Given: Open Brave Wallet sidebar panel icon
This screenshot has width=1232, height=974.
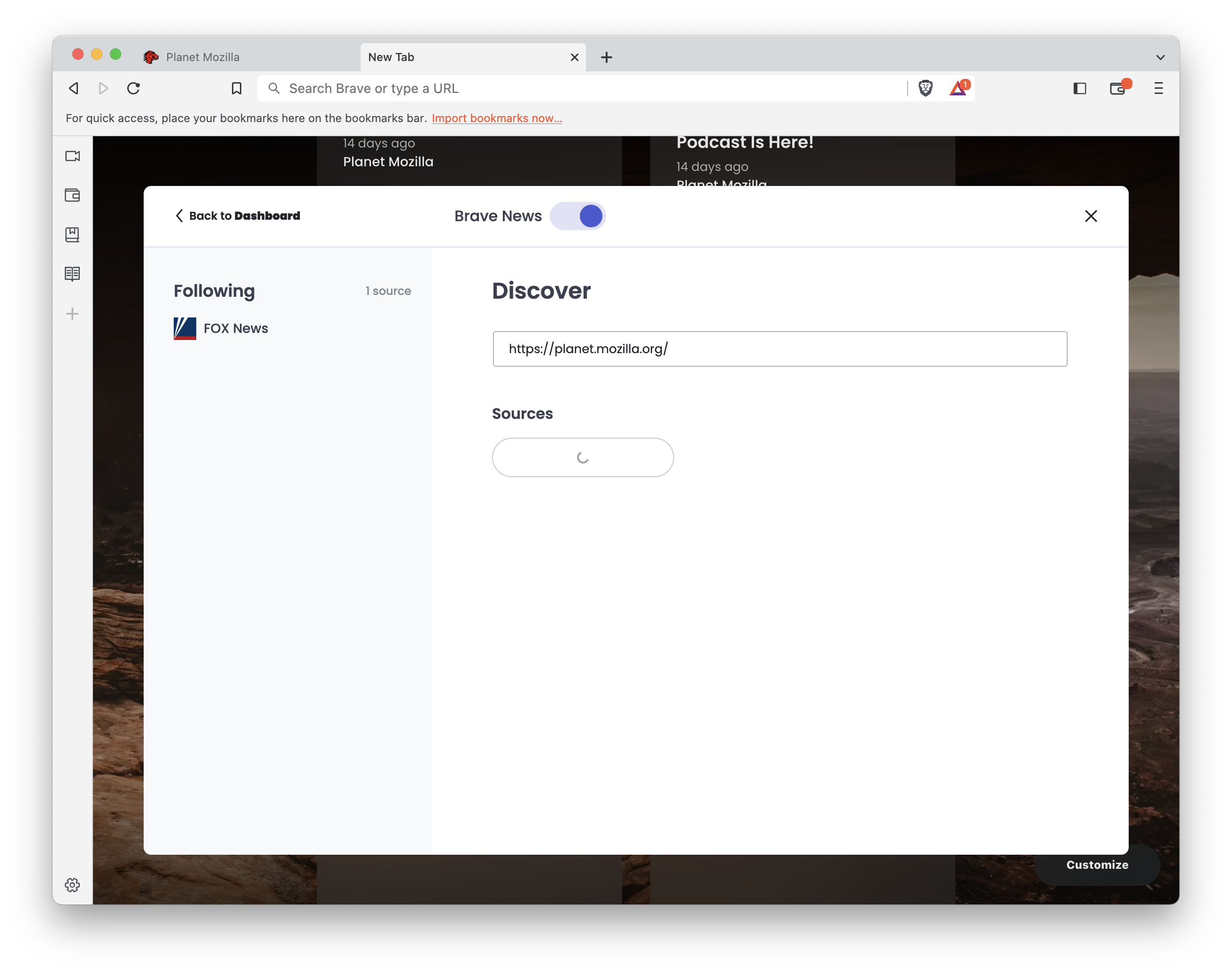Looking at the screenshot, I should (72, 195).
